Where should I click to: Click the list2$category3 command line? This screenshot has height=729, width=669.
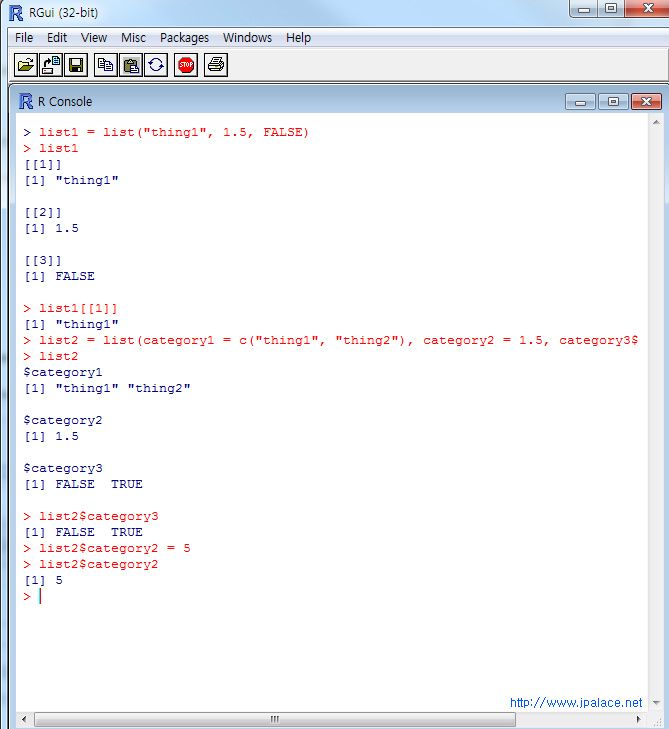(x=99, y=517)
